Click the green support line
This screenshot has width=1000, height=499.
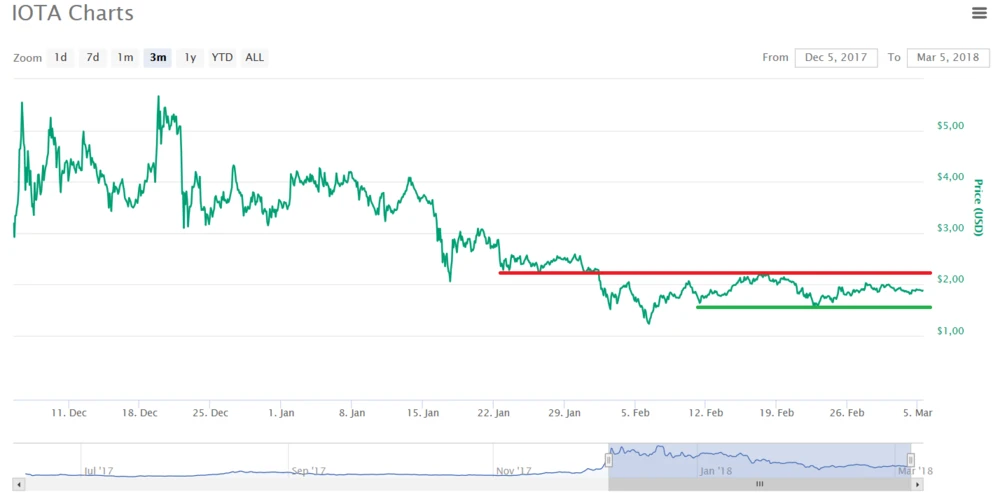[813, 307]
